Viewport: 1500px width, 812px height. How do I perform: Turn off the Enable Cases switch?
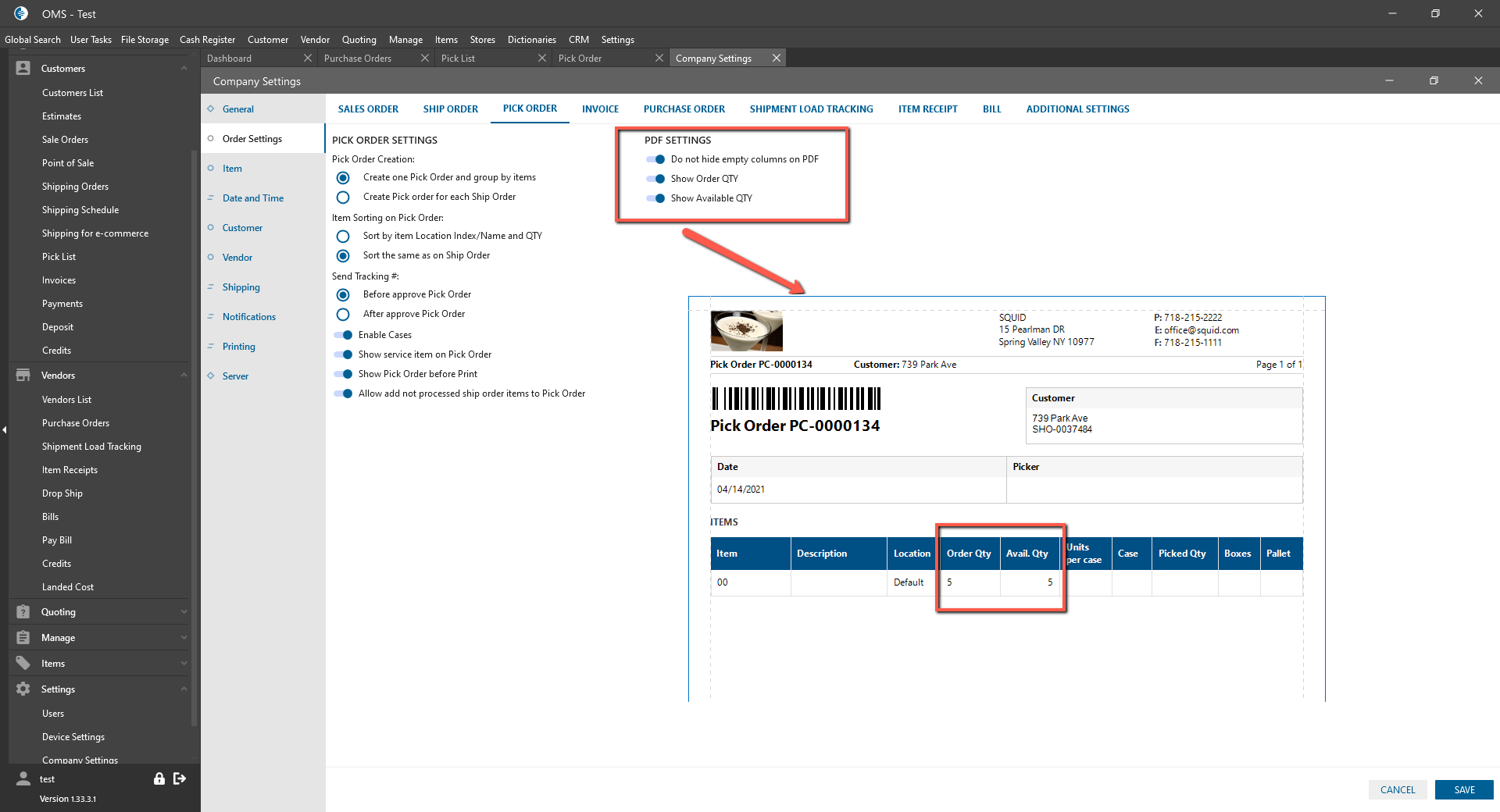(x=343, y=335)
